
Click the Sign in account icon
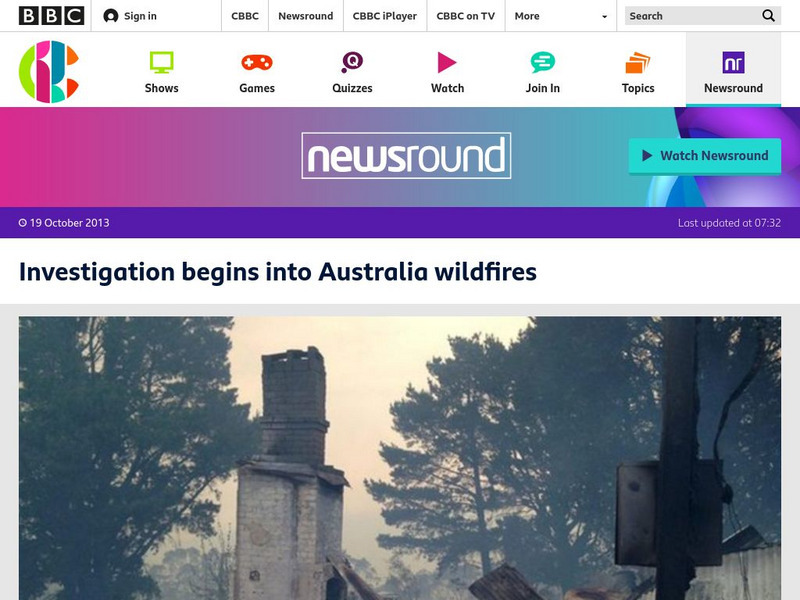tap(110, 16)
